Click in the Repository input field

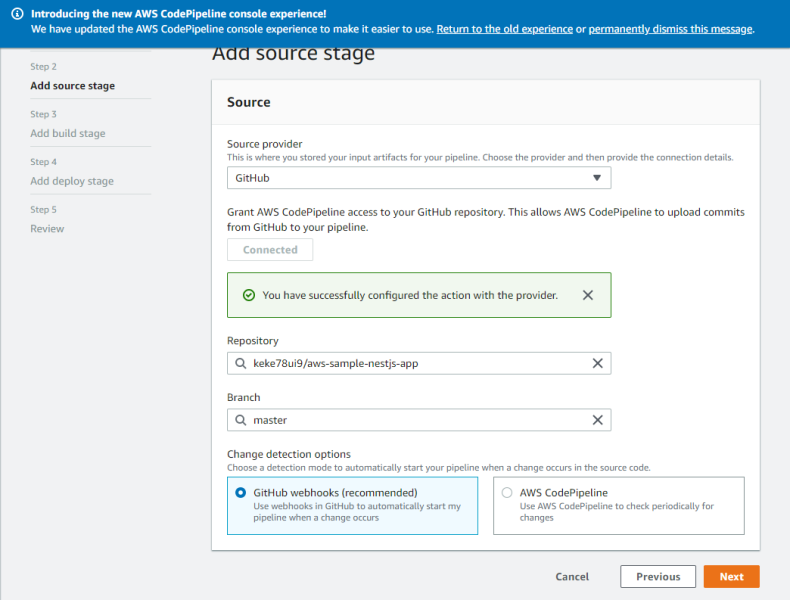pos(419,363)
